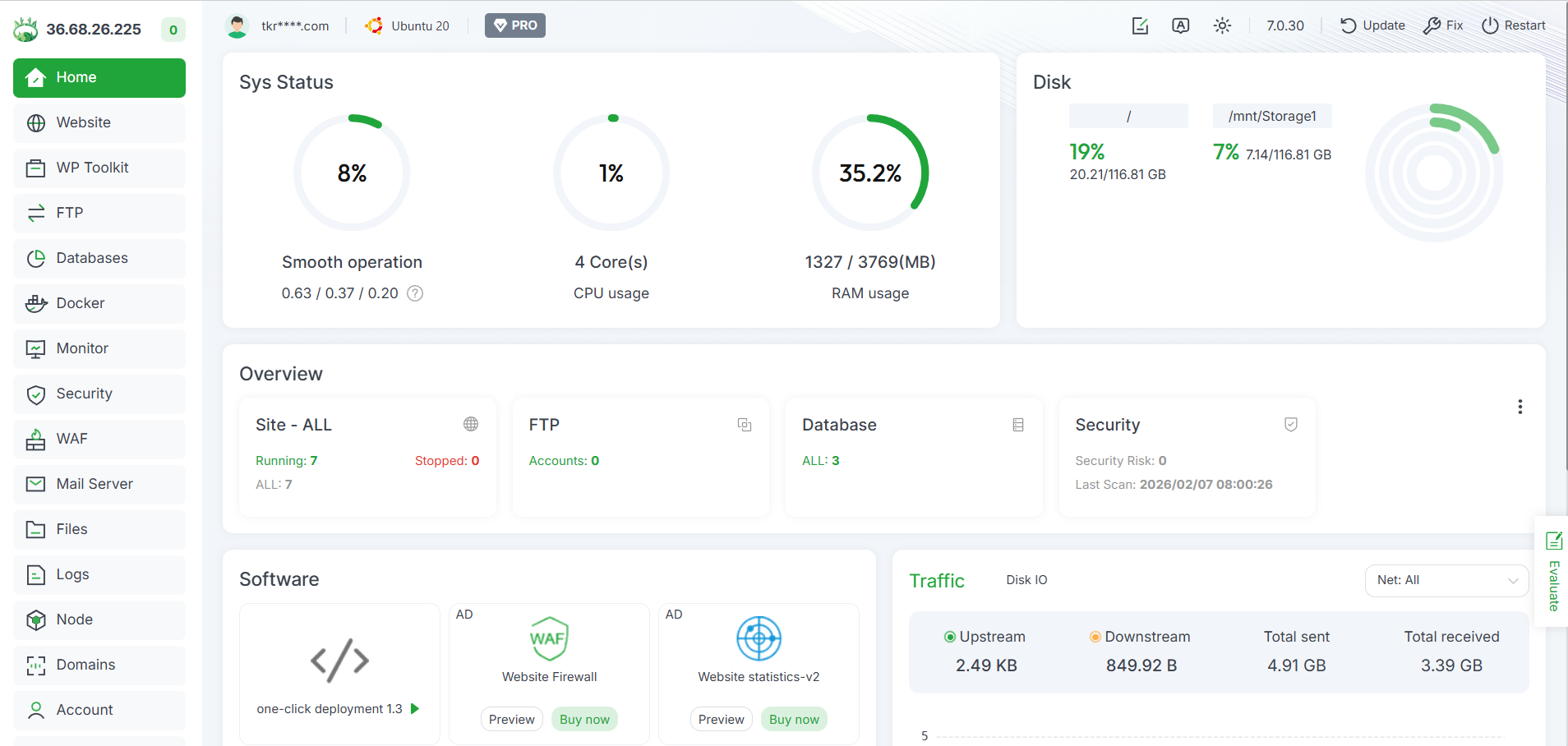Open the Evaluate side panel
This screenshot has width=1568, height=746.
(x=1553, y=573)
